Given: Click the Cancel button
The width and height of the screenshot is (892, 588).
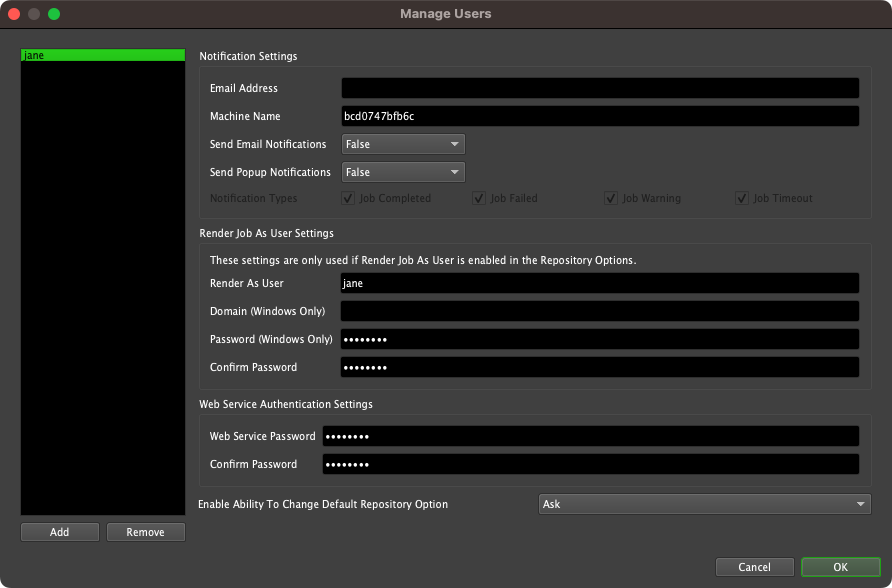Looking at the screenshot, I should [755, 567].
